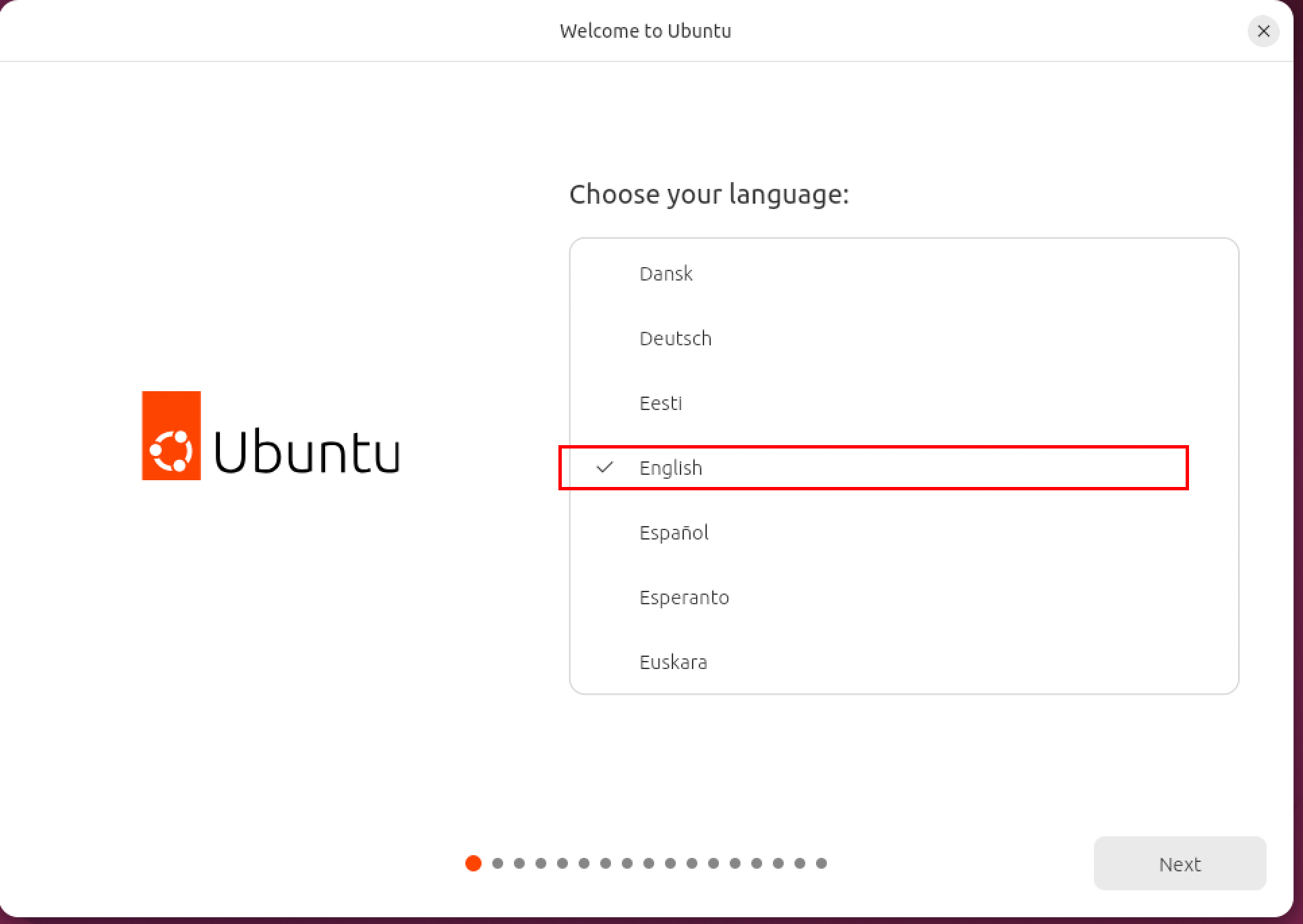The height and width of the screenshot is (924, 1303).
Task: Choose Deutsch as the language
Action: (x=904, y=338)
